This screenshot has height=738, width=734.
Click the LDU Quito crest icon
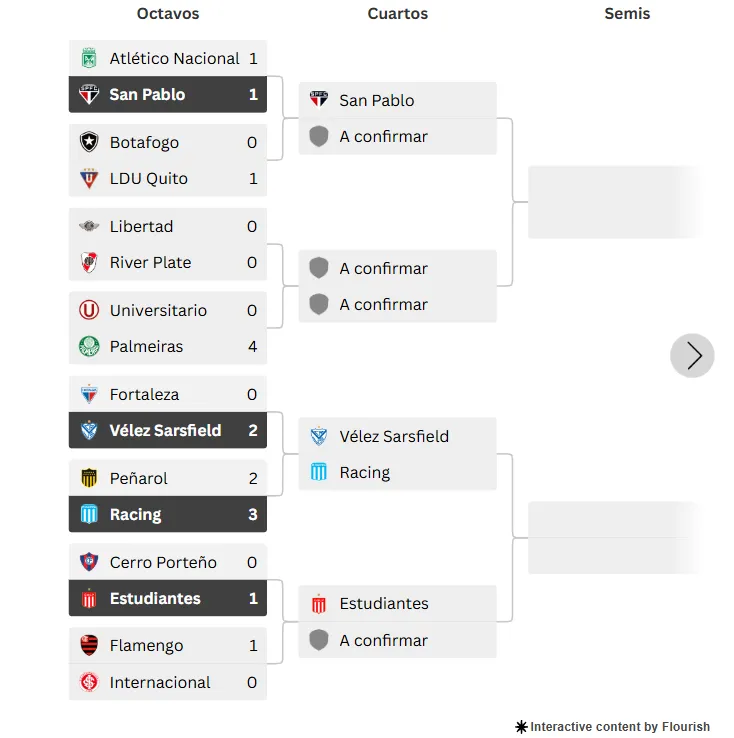(89, 179)
